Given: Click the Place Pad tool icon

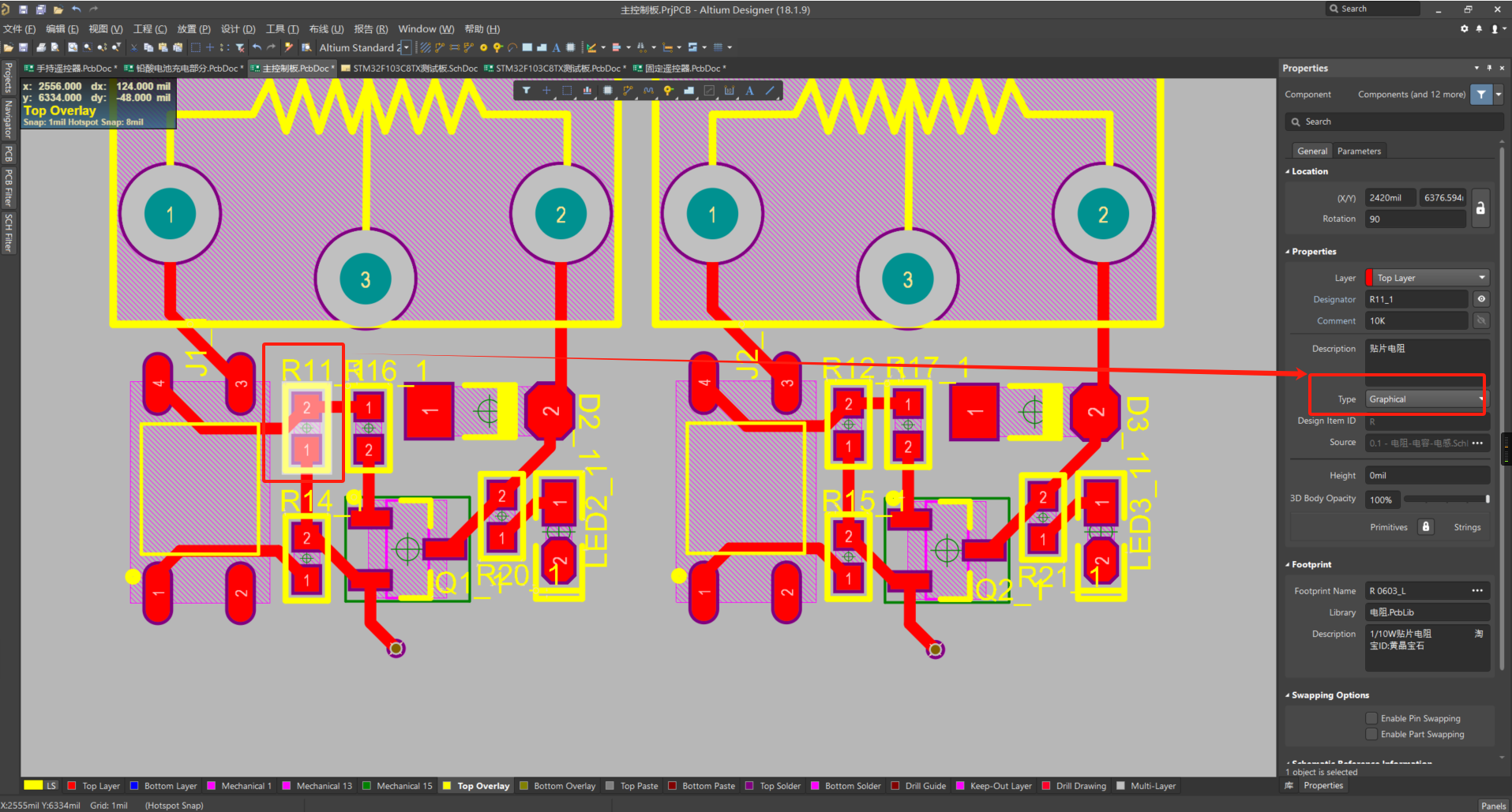Looking at the screenshot, I should pyautogui.click(x=483, y=47).
